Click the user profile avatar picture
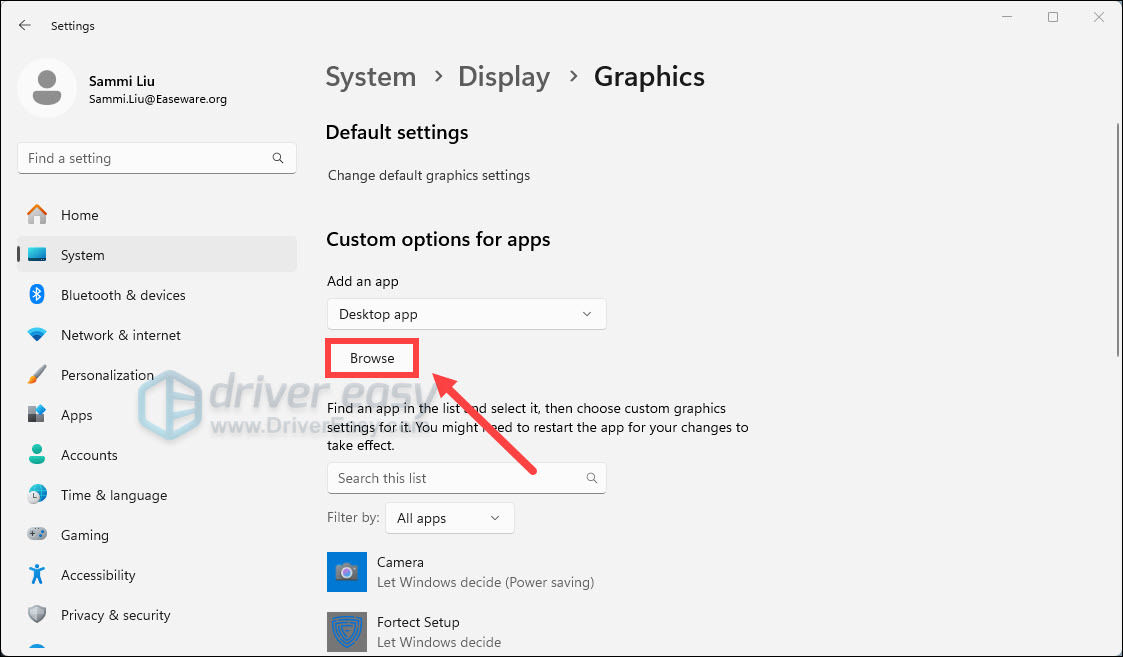1123x657 pixels. 46,88
